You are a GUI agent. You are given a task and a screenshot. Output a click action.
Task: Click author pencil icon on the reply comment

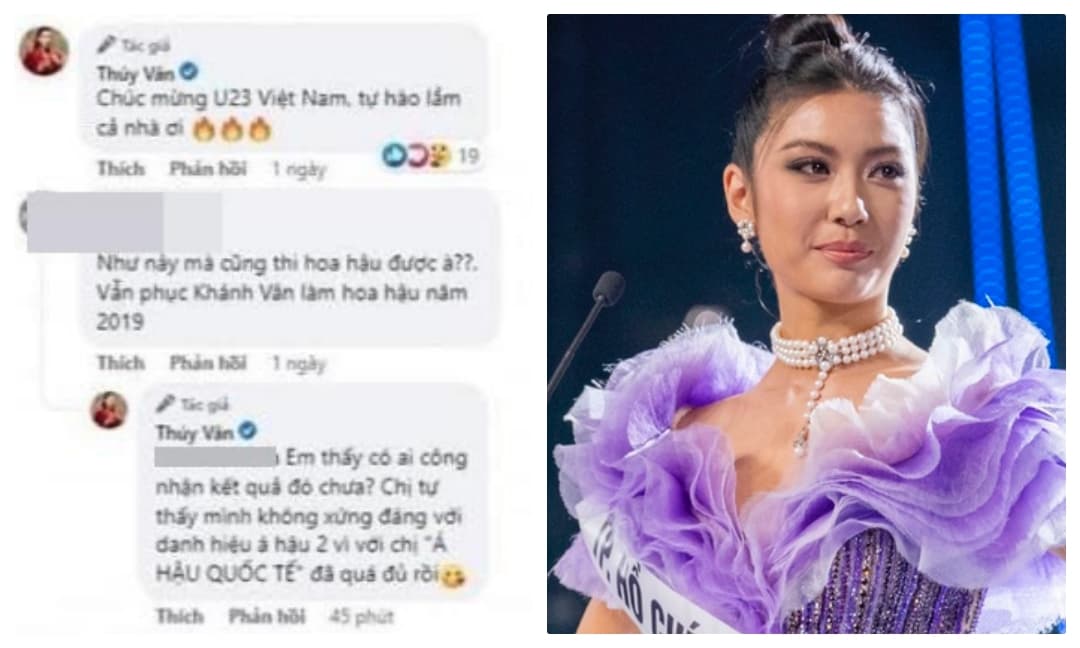[x=166, y=404]
